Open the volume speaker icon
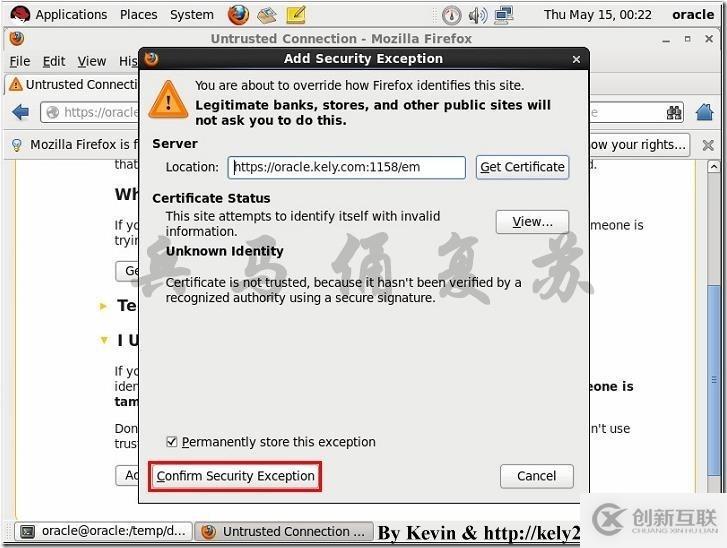Screen dimensions: 727x548 pyautogui.click(x=477, y=15)
